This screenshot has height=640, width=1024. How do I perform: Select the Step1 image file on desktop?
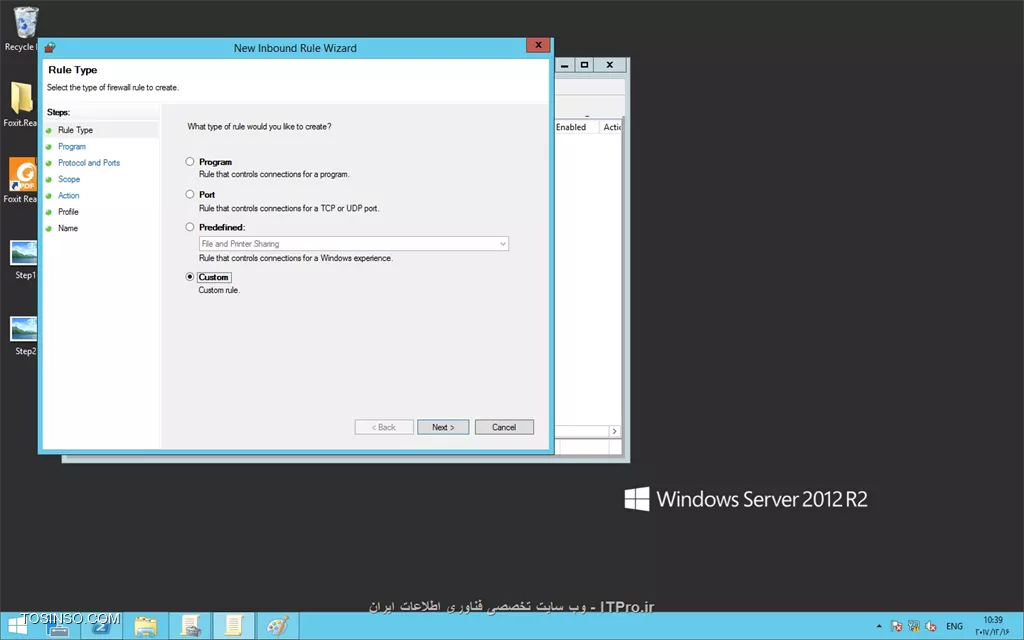(x=24, y=259)
